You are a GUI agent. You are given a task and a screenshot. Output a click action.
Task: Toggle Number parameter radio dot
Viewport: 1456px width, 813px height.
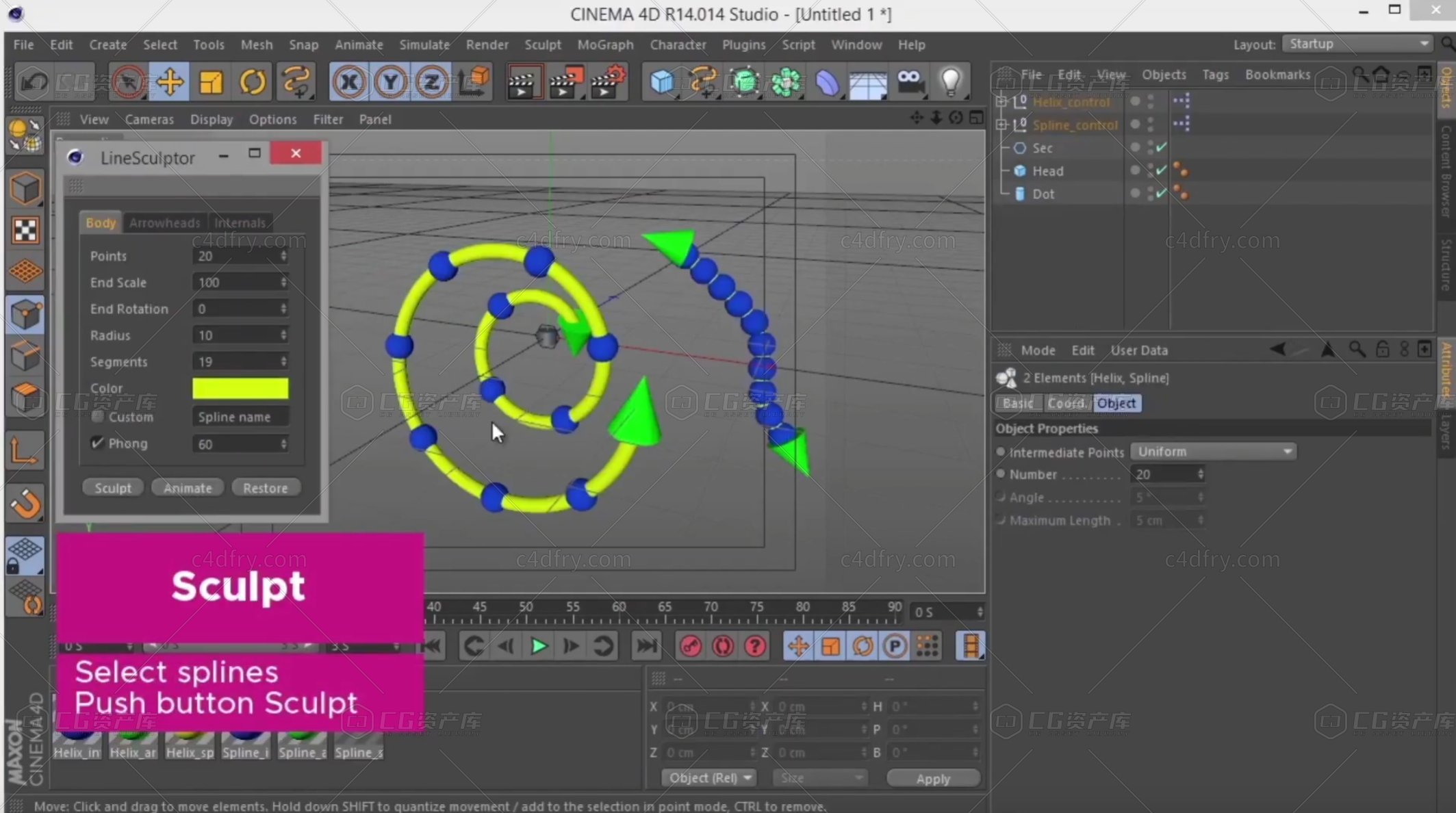coord(1001,474)
